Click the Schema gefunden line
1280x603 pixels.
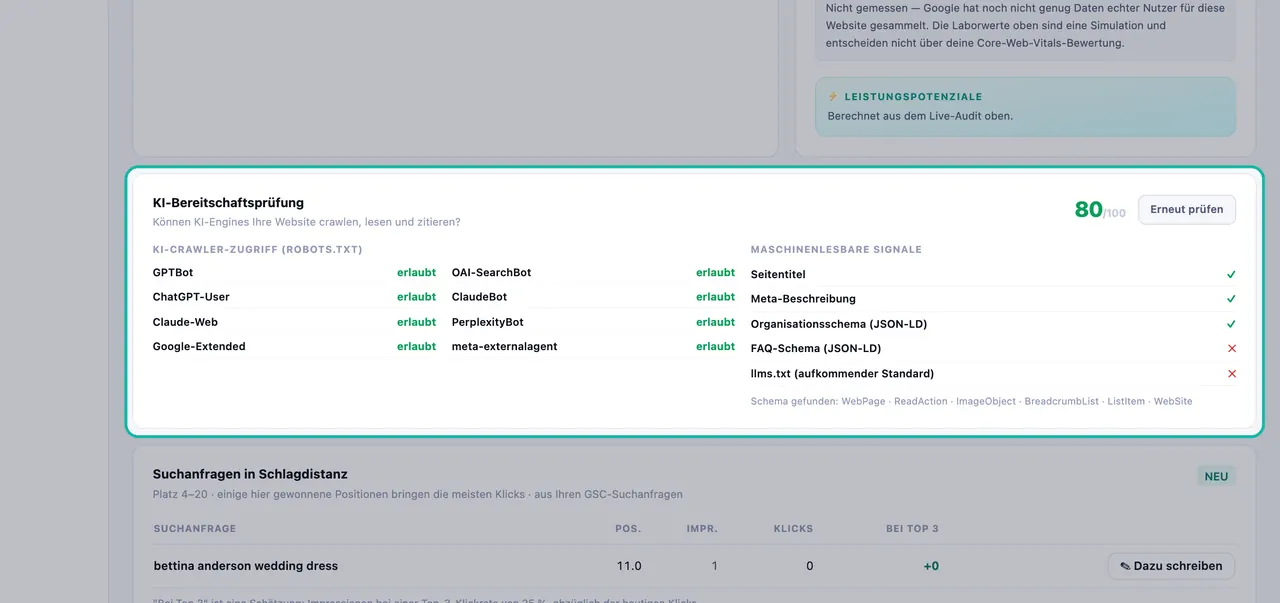[x=971, y=401]
